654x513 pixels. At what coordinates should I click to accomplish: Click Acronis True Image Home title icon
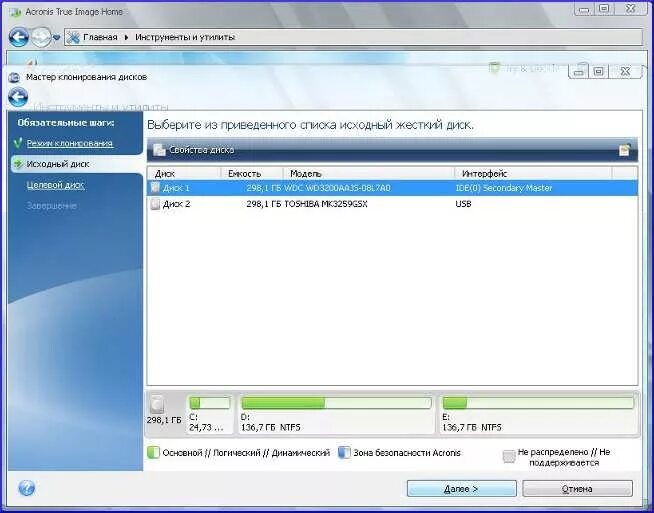pyautogui.click(x=15, y=12)
